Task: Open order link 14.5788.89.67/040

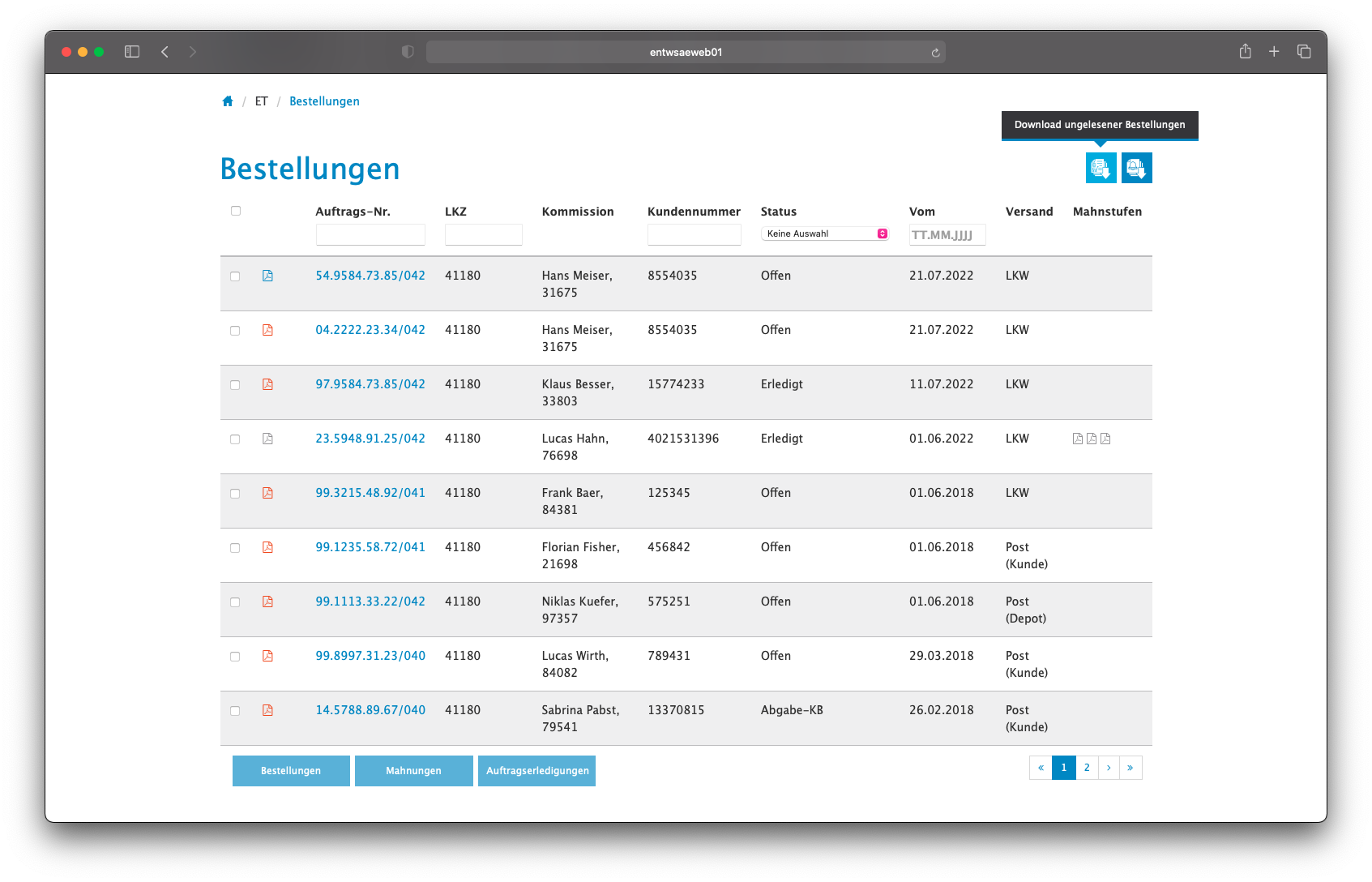Action: point(370,710)
